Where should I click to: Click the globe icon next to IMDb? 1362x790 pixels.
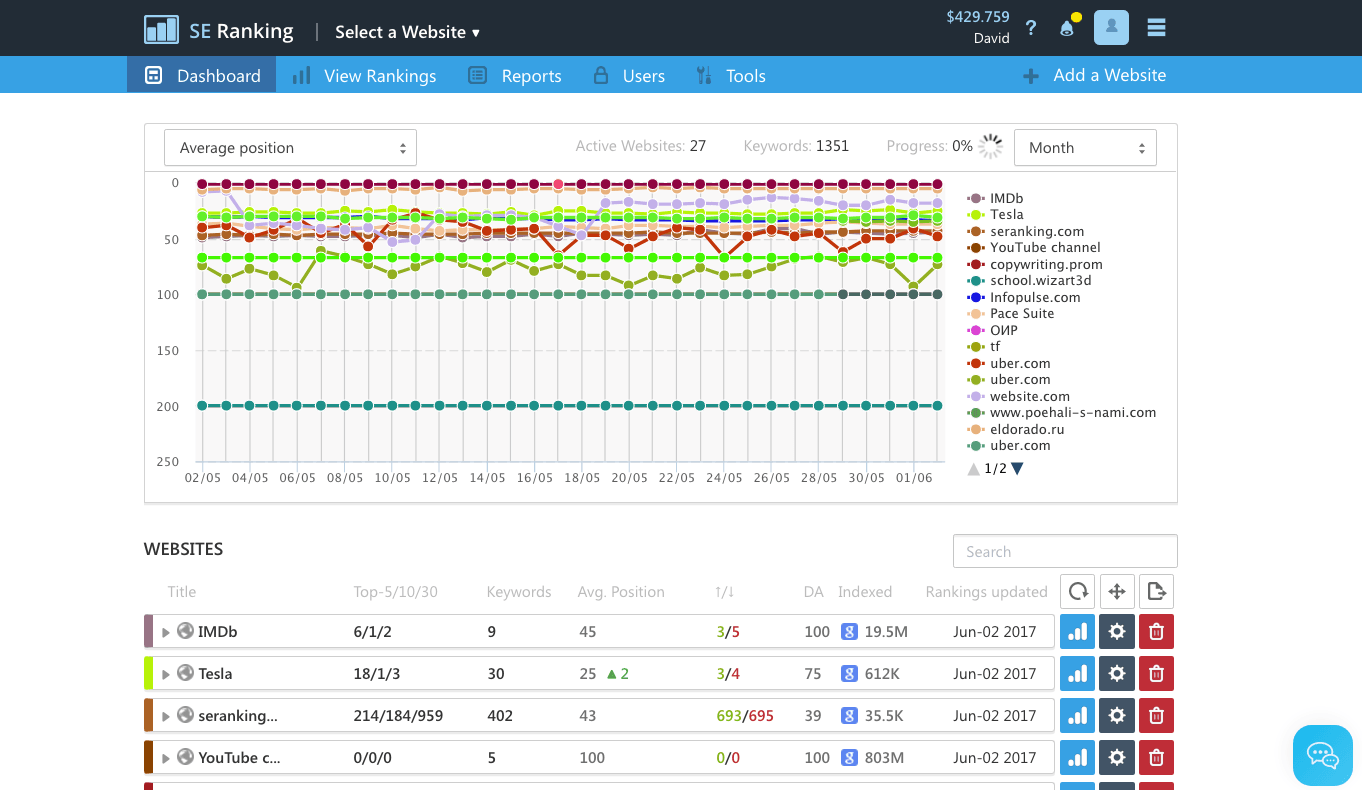[185, 631]
